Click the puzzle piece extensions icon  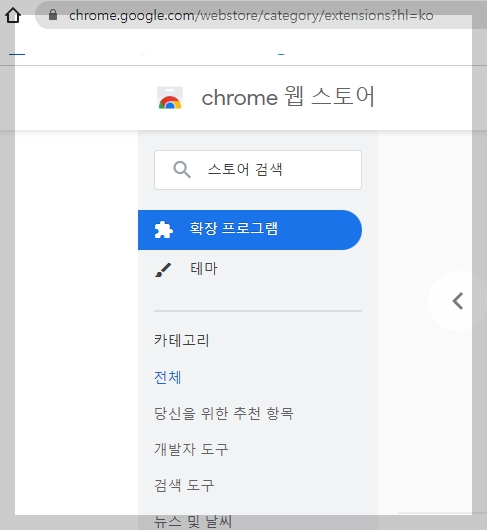[x=164, y=230]
